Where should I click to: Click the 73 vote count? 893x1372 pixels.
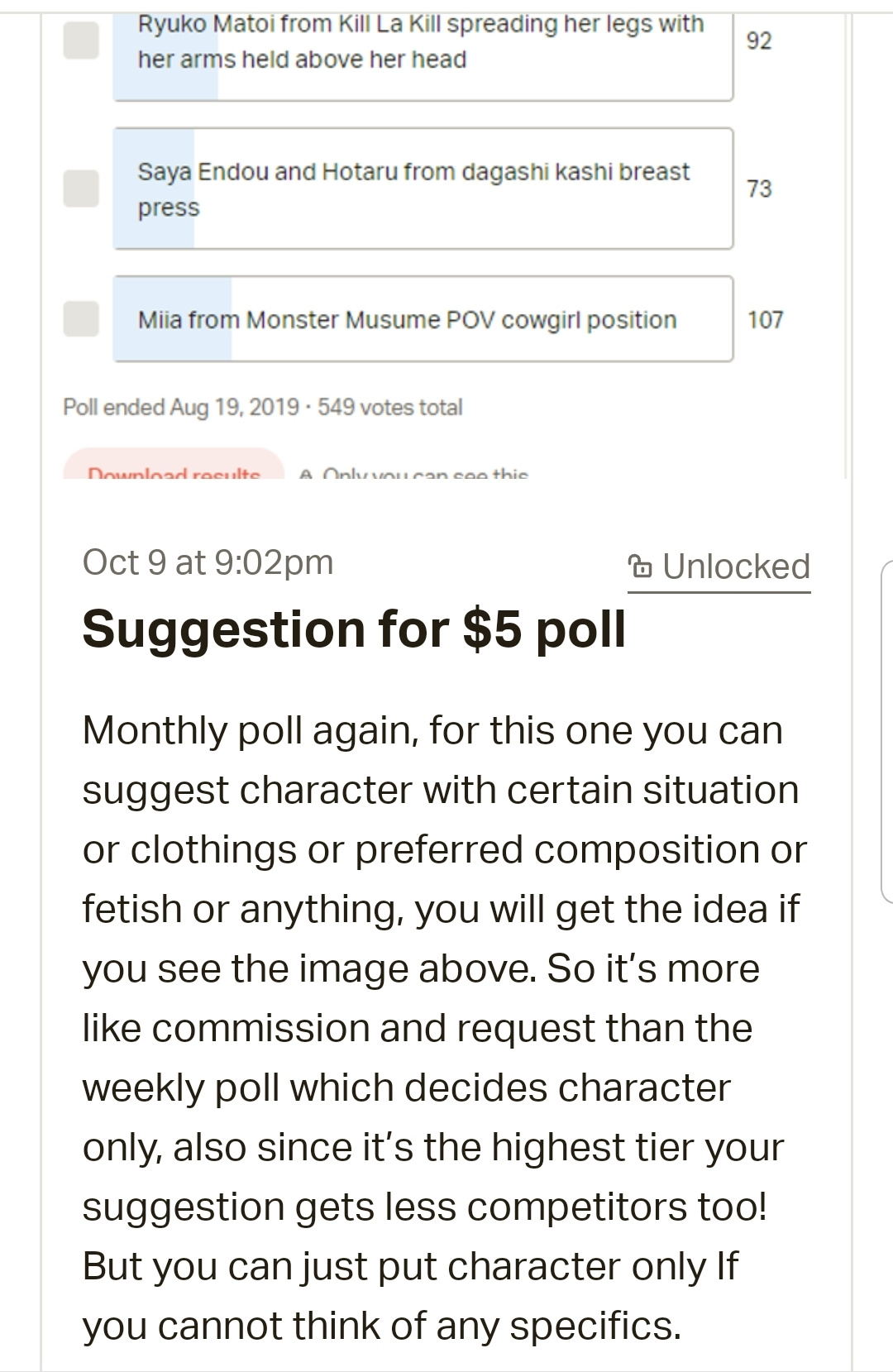click(x=759, y=189)
